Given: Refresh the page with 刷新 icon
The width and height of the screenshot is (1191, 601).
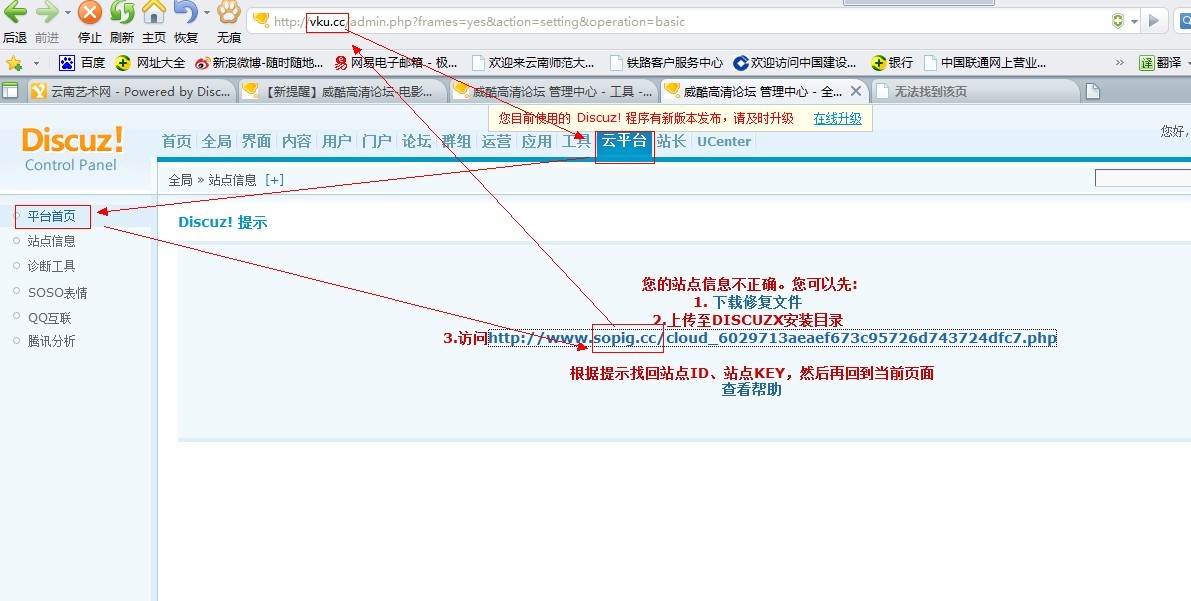Looking at the screenshot, I should [122, 12].
